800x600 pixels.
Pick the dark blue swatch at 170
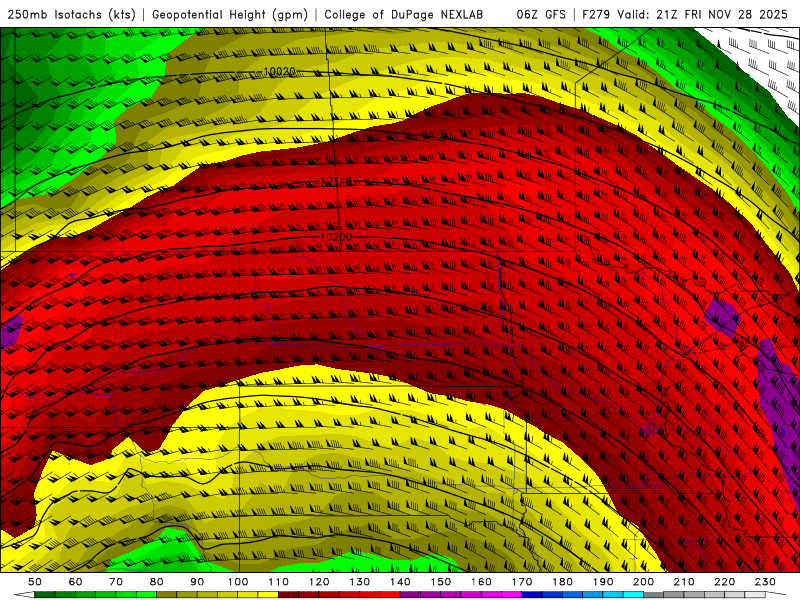pos(532,595)
